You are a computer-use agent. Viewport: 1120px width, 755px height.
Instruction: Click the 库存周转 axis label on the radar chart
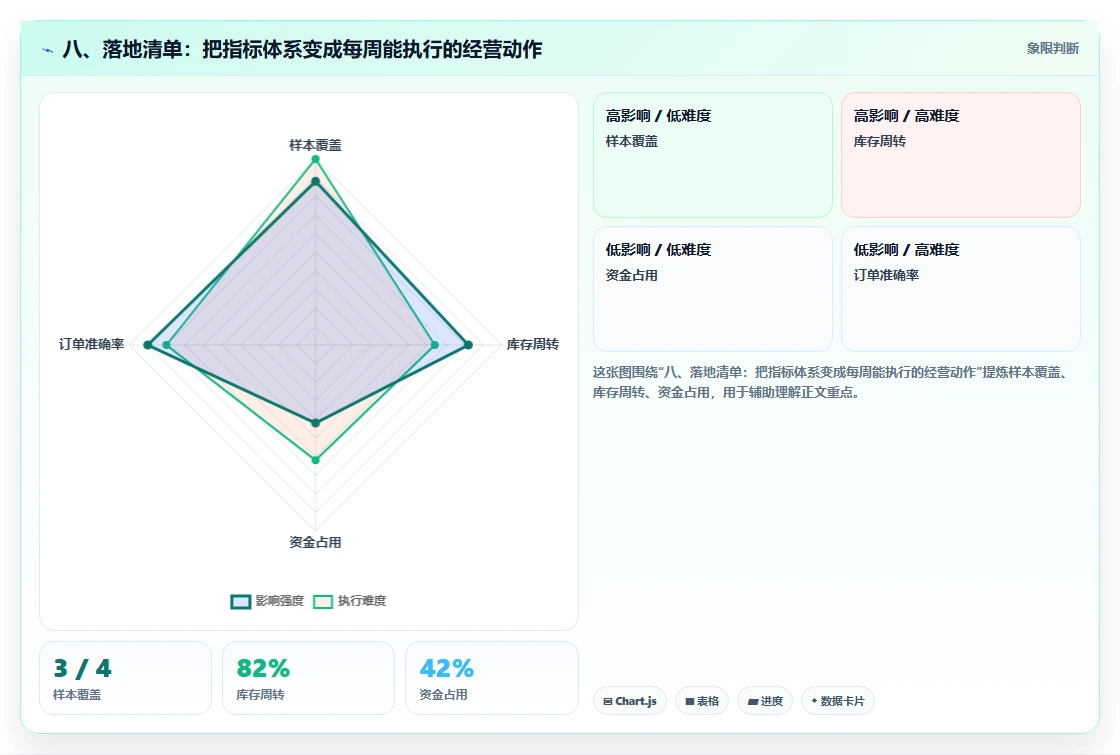tap(532, 344)
